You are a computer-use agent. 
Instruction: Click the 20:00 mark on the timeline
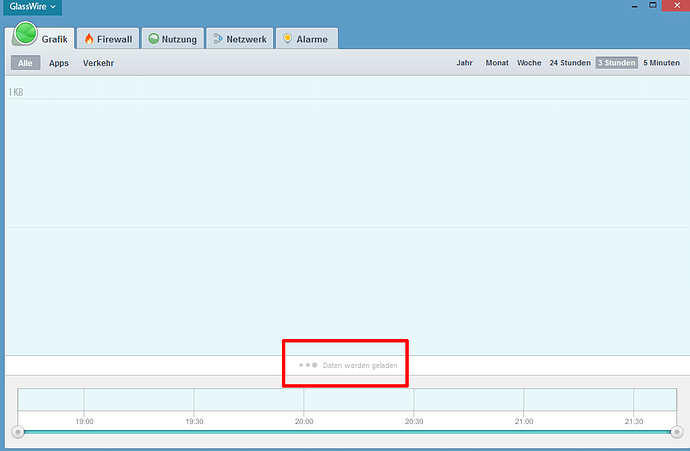(x=304, y=421)
